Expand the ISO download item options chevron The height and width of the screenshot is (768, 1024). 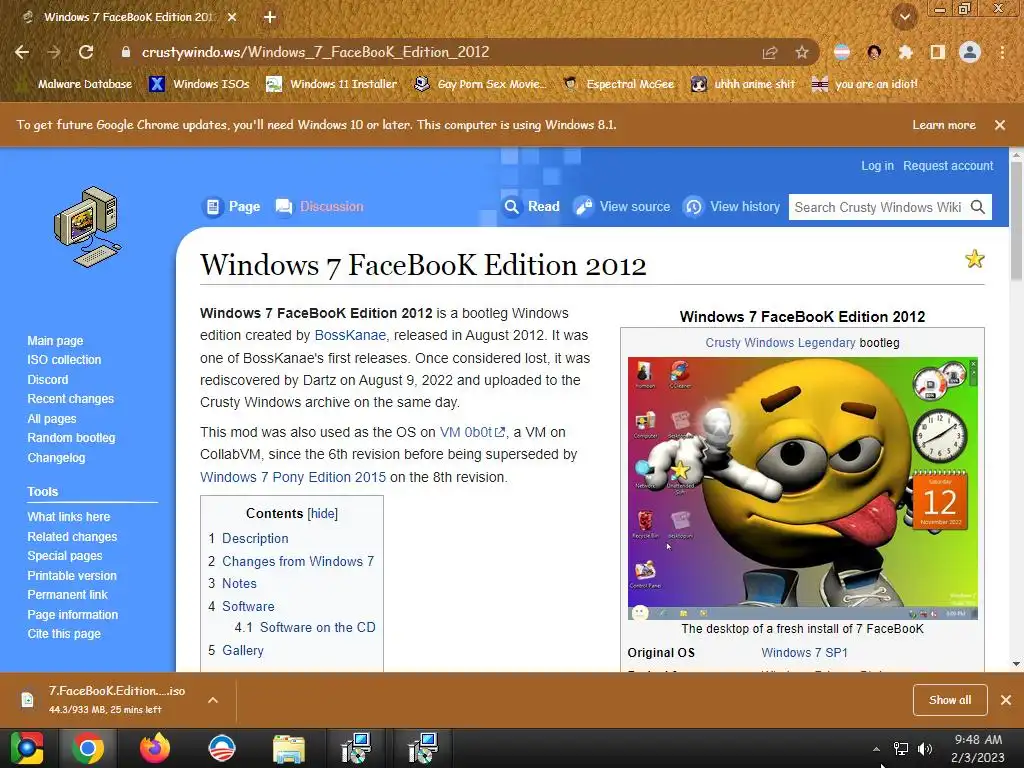[213, 700]
